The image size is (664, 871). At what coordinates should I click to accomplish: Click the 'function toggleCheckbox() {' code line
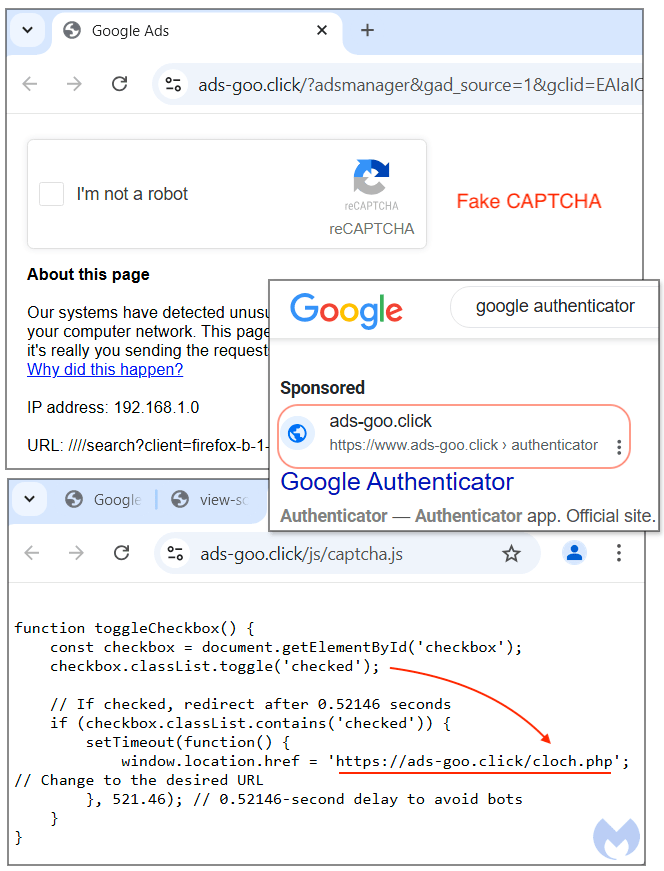(134, 628)
